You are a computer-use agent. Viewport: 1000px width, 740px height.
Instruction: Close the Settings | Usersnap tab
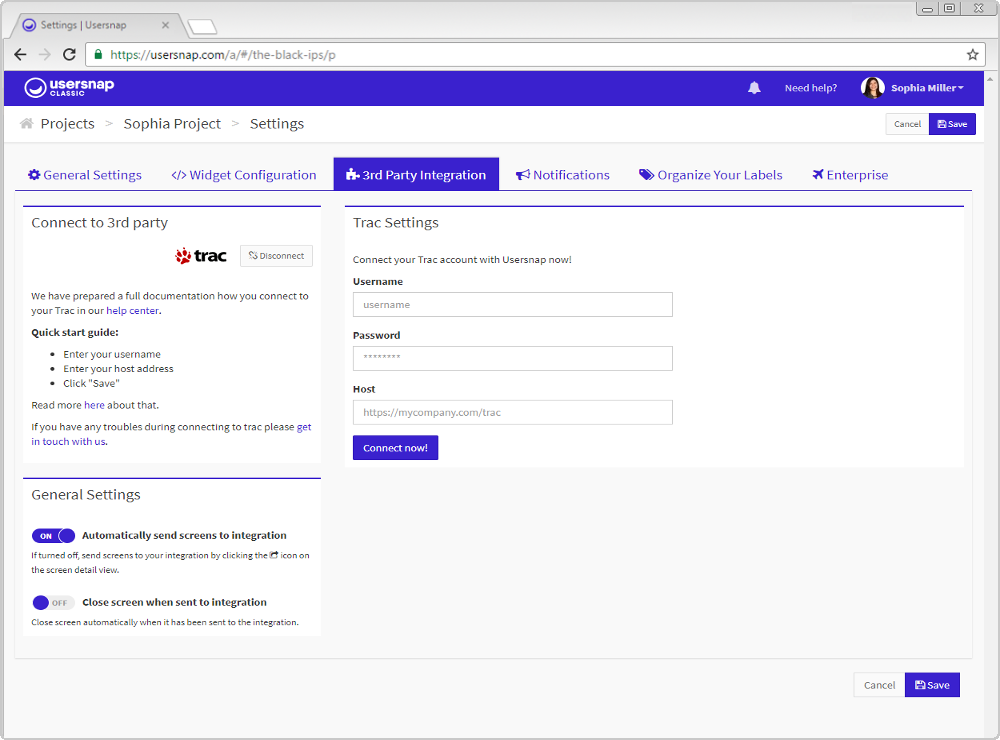click(165, 25)
